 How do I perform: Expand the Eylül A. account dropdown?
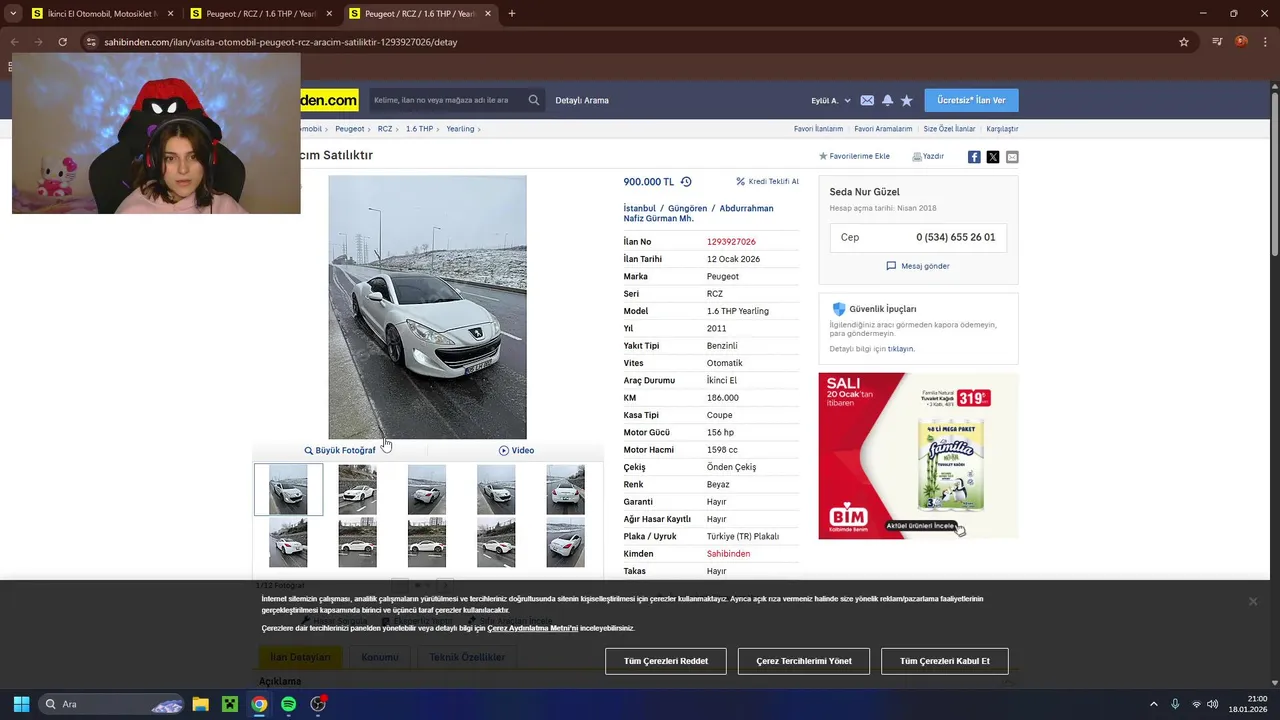[x=831, y=100]
